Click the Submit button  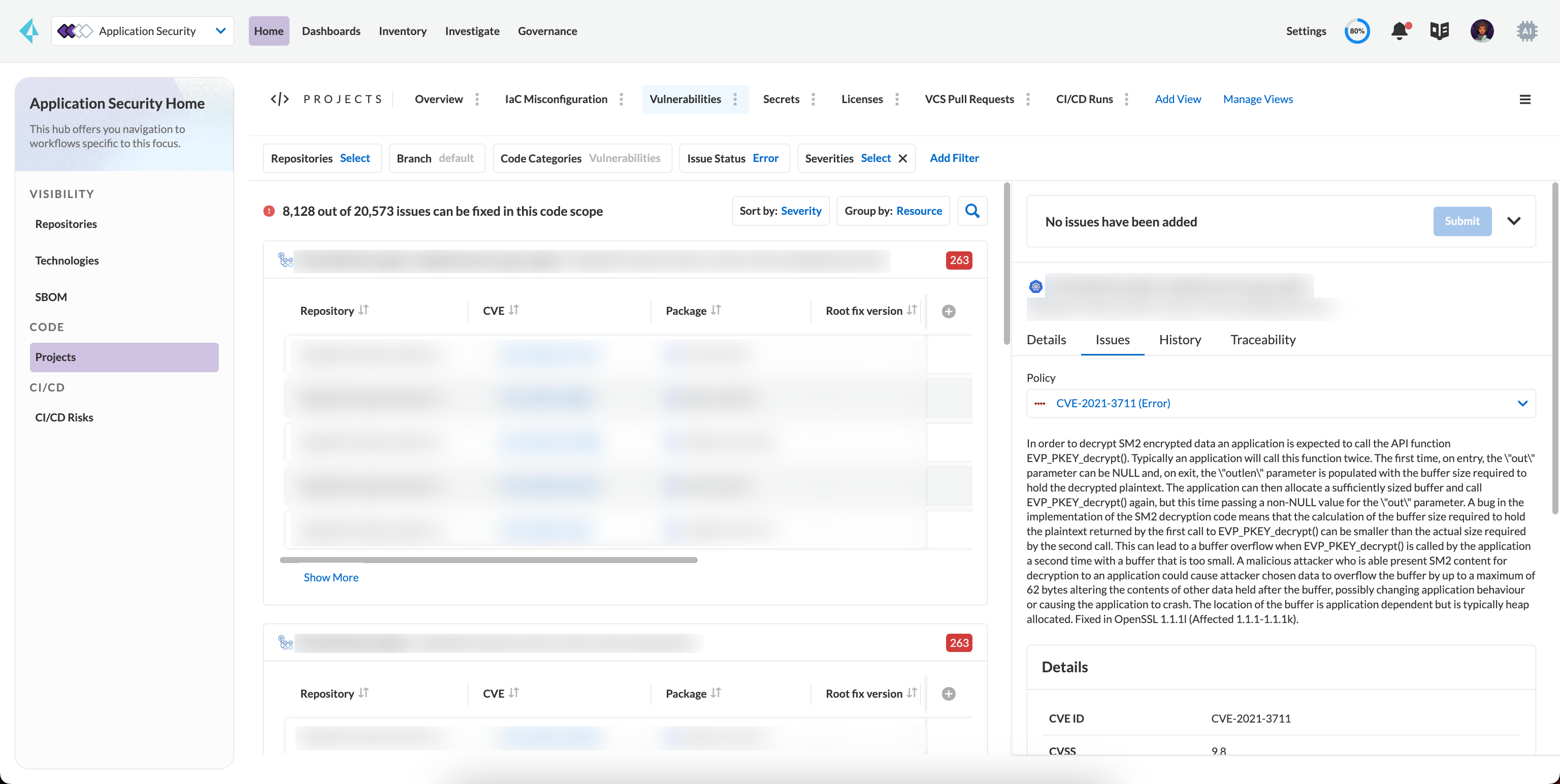click(1462, 221)
